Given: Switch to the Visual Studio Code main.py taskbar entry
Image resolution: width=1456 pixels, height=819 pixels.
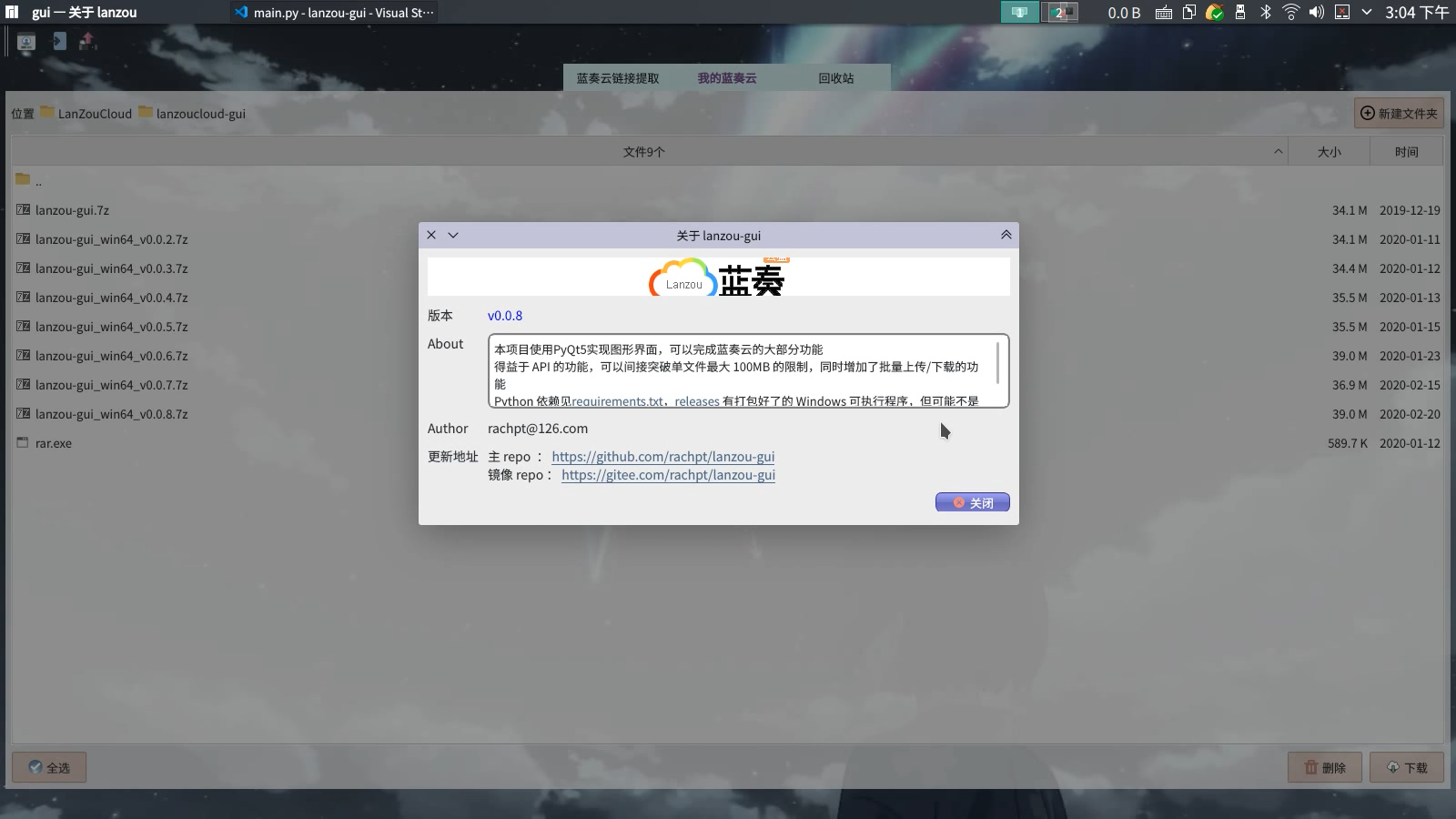Looking at the screenshot, I should [334, 13].
